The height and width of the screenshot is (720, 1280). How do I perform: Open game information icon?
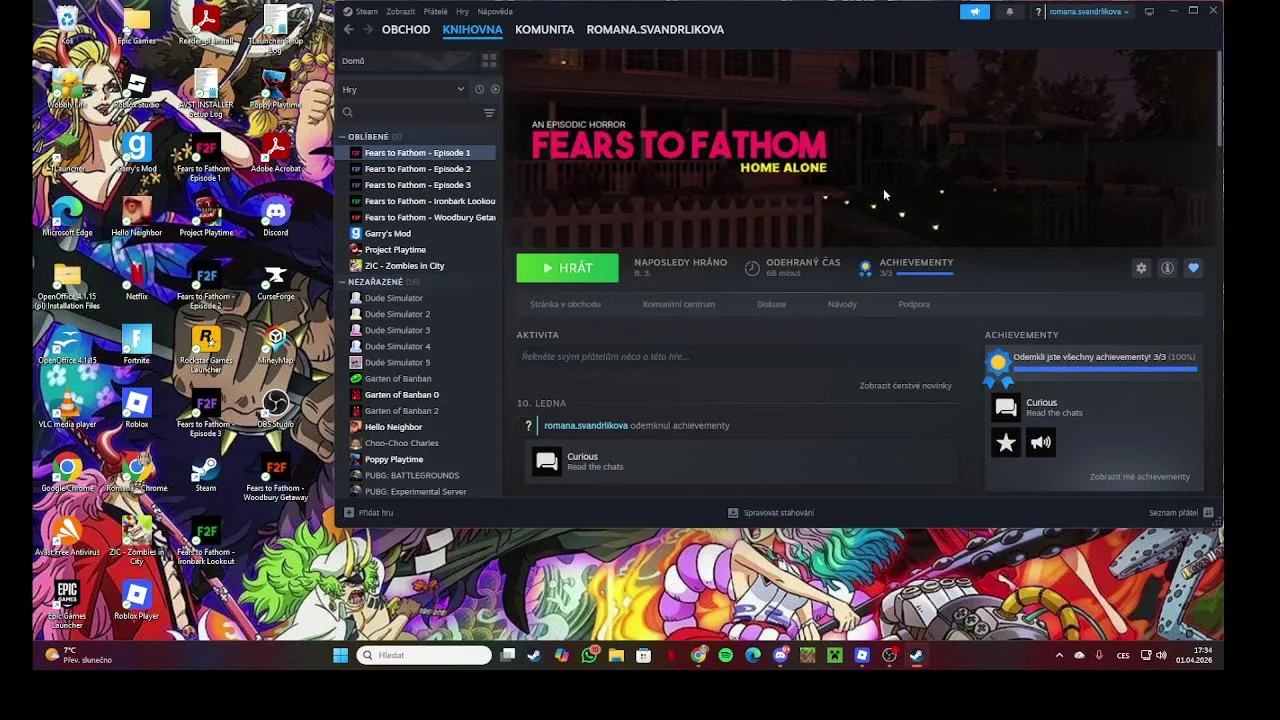(1167, 268)
